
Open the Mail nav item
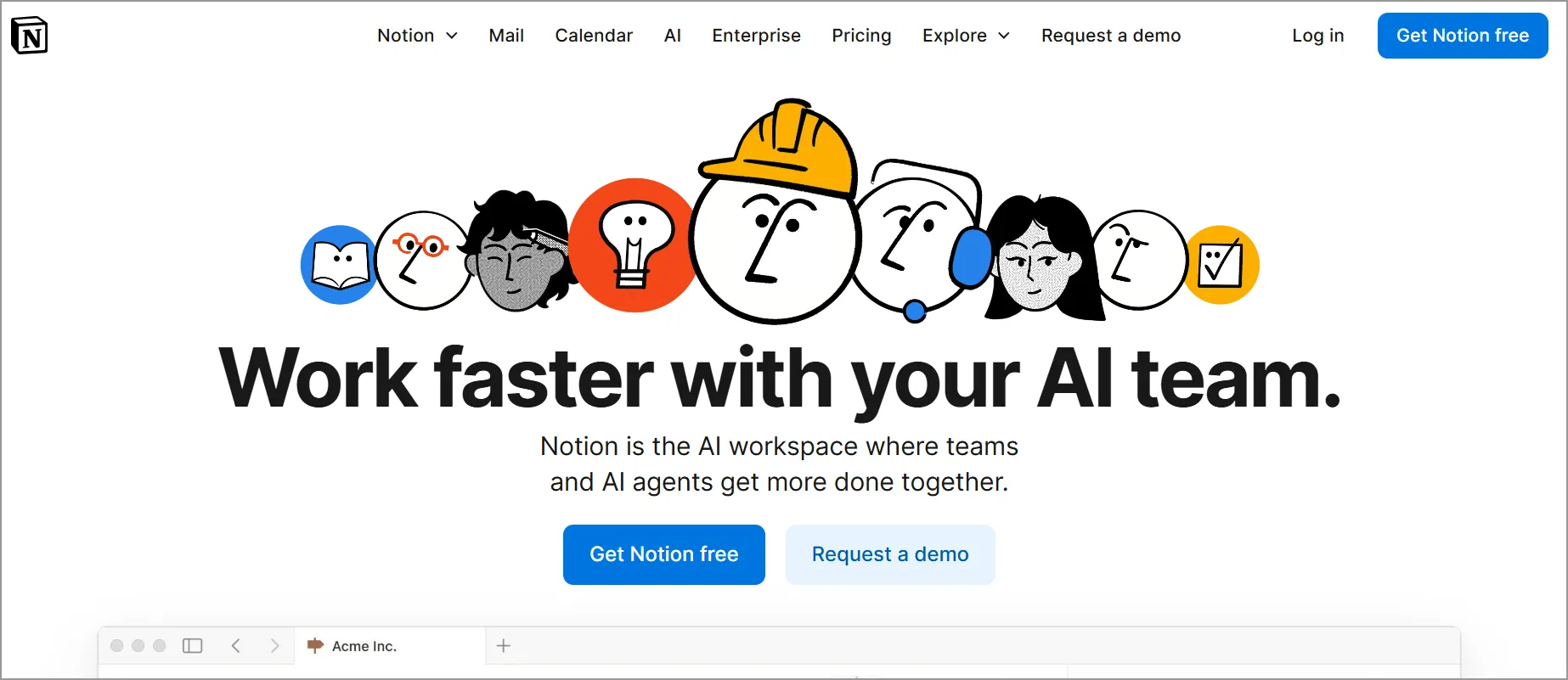(506, 36)
